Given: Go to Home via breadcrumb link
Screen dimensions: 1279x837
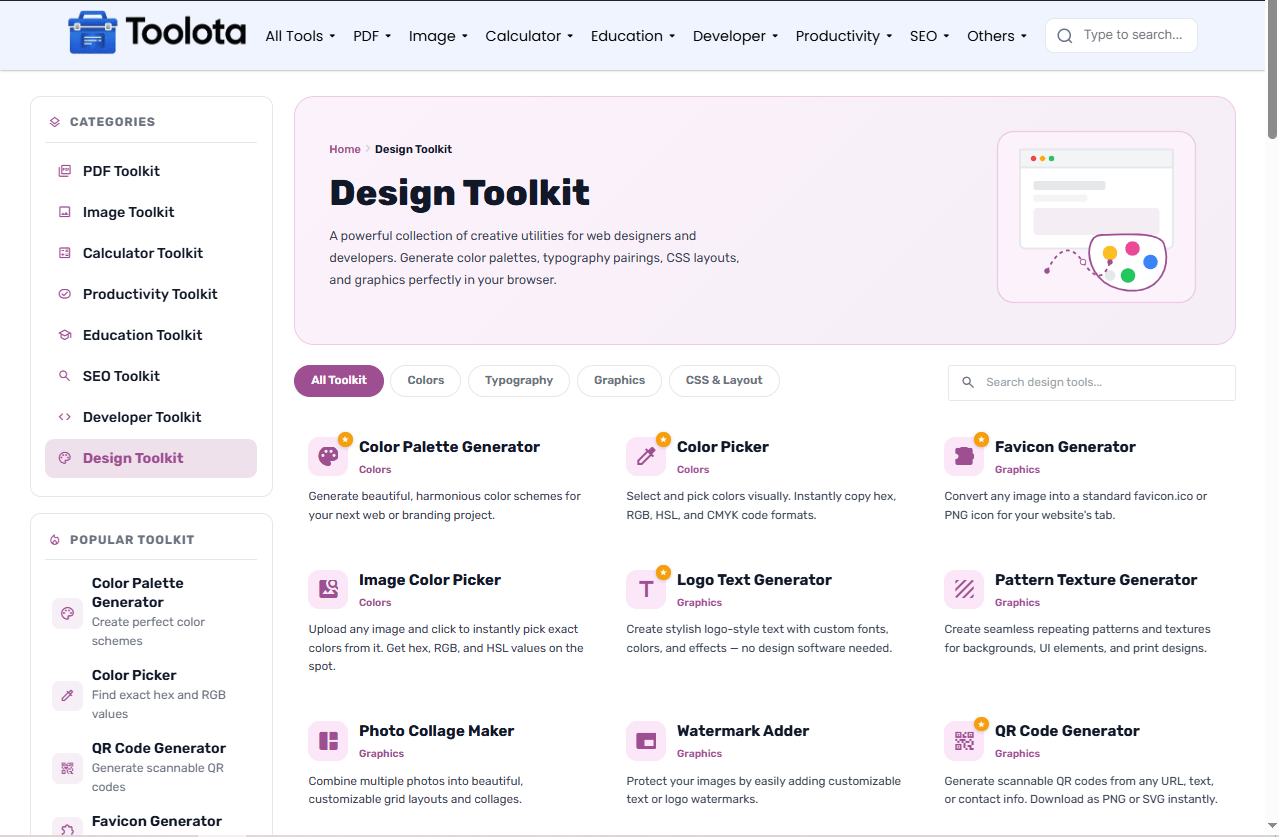Looking at the screenshot, I should coord(345,149).
